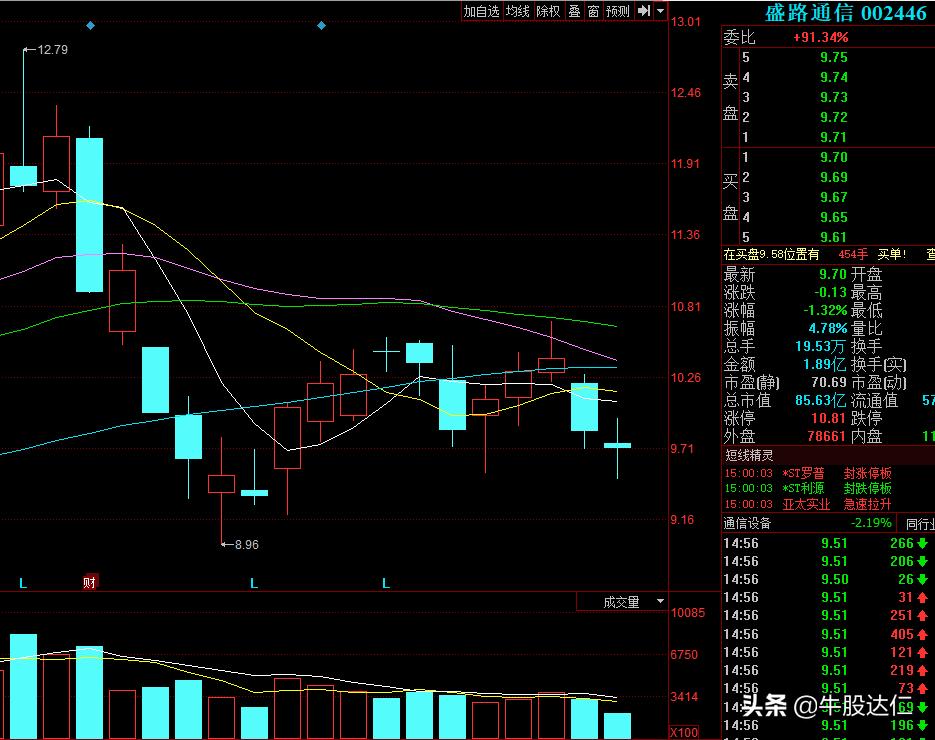Click the rightmost L marker

click(386, 582)
